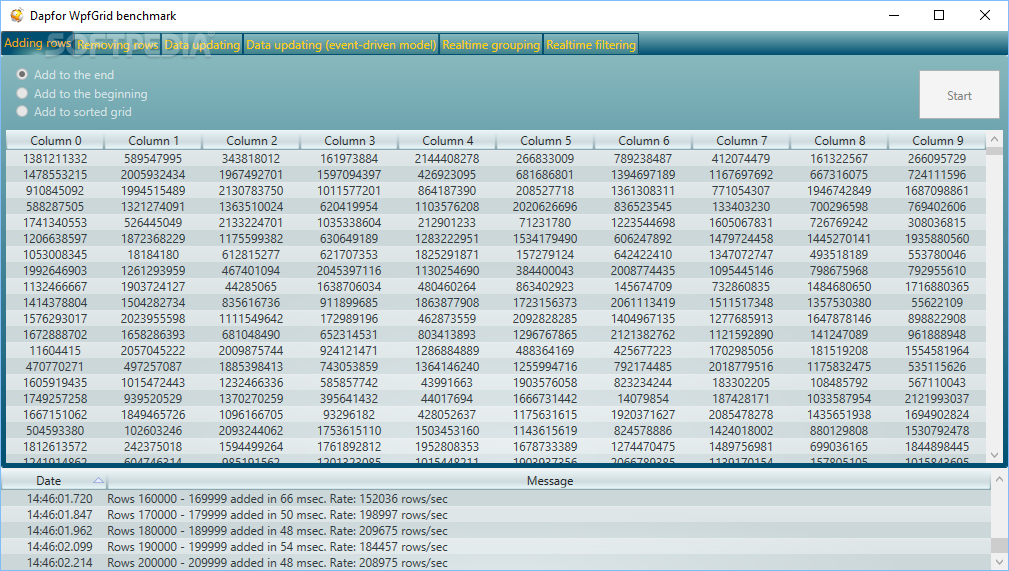The image size is (1009, 571).
Task: Select cell 567110043 in Column 9
Action: click(938, 382)
